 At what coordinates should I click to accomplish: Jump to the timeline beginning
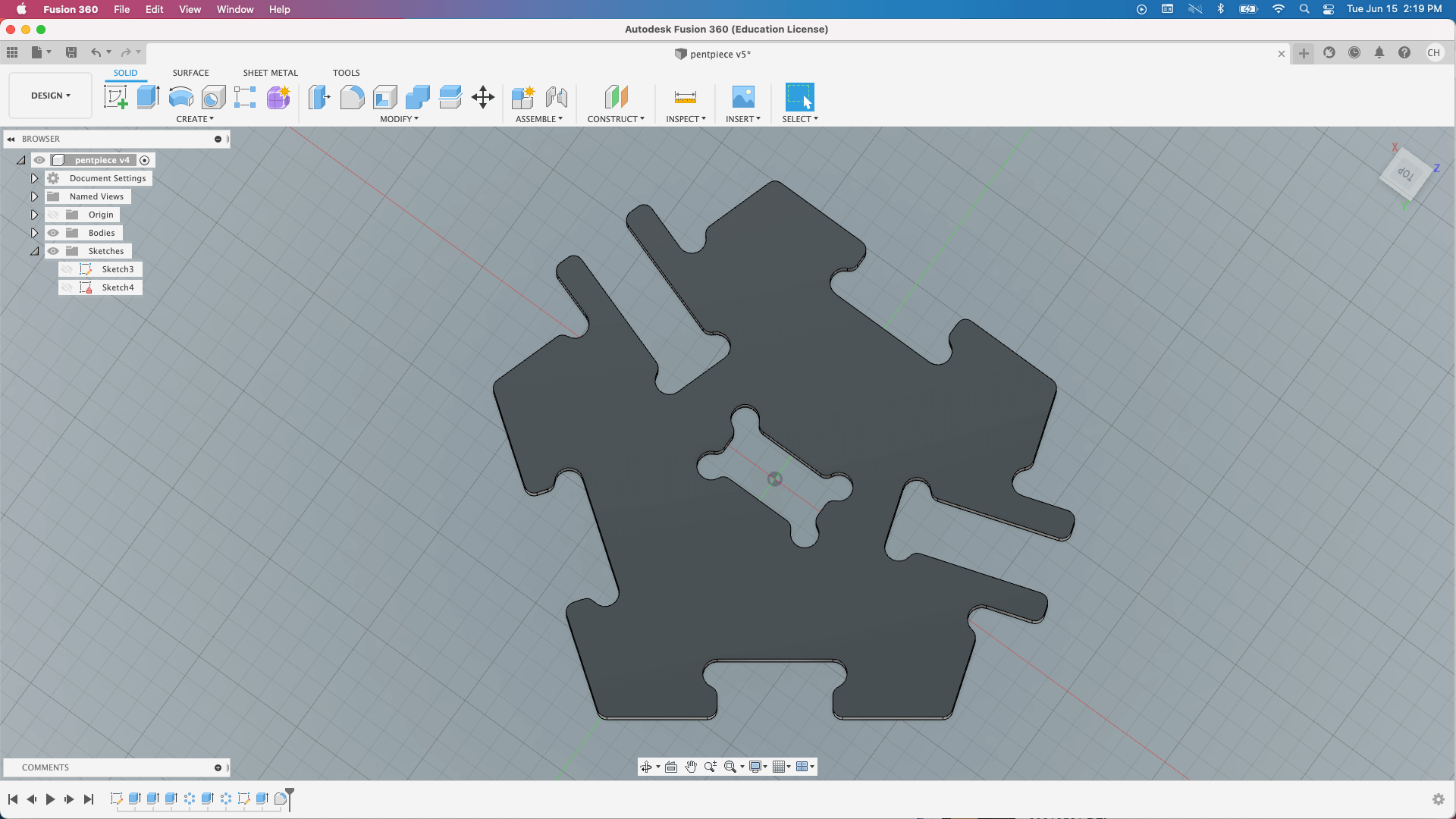coord(13,799)
